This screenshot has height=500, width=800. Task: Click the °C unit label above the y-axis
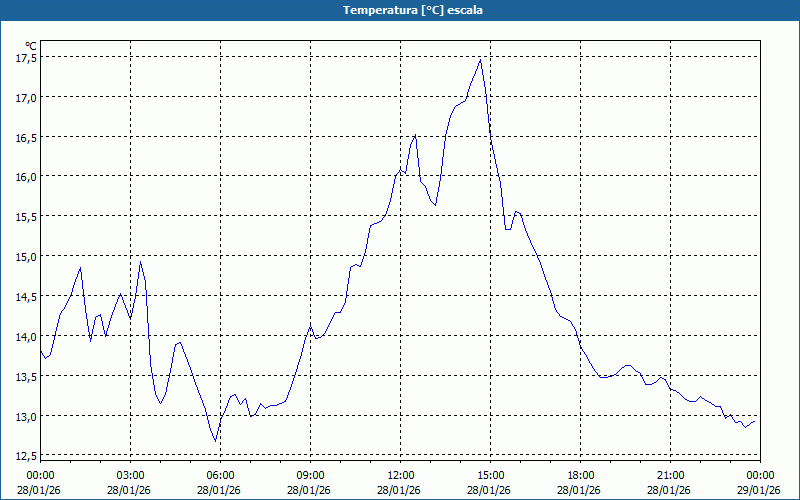click(x=30, y=45)
